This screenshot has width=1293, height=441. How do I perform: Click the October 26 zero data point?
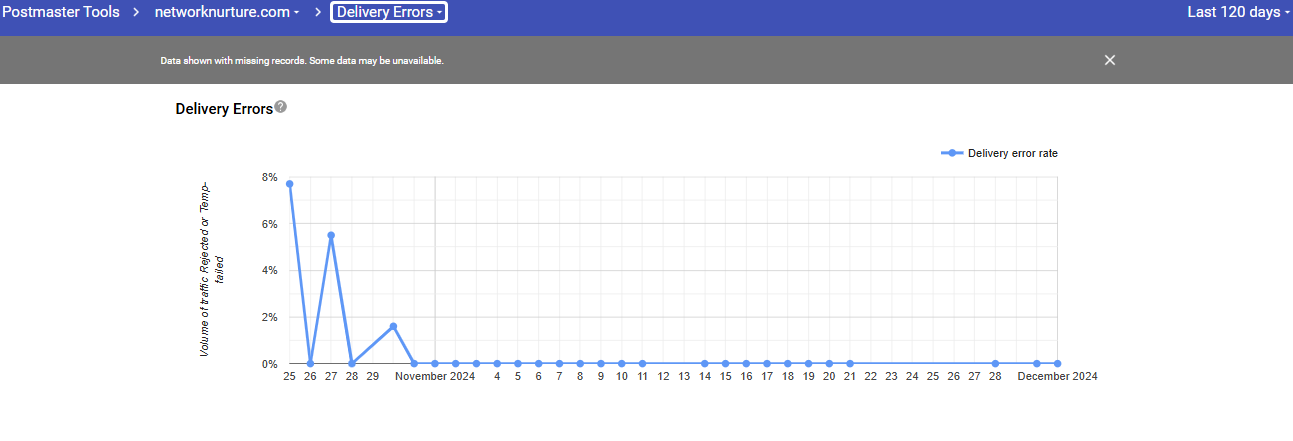pos(310,364)
